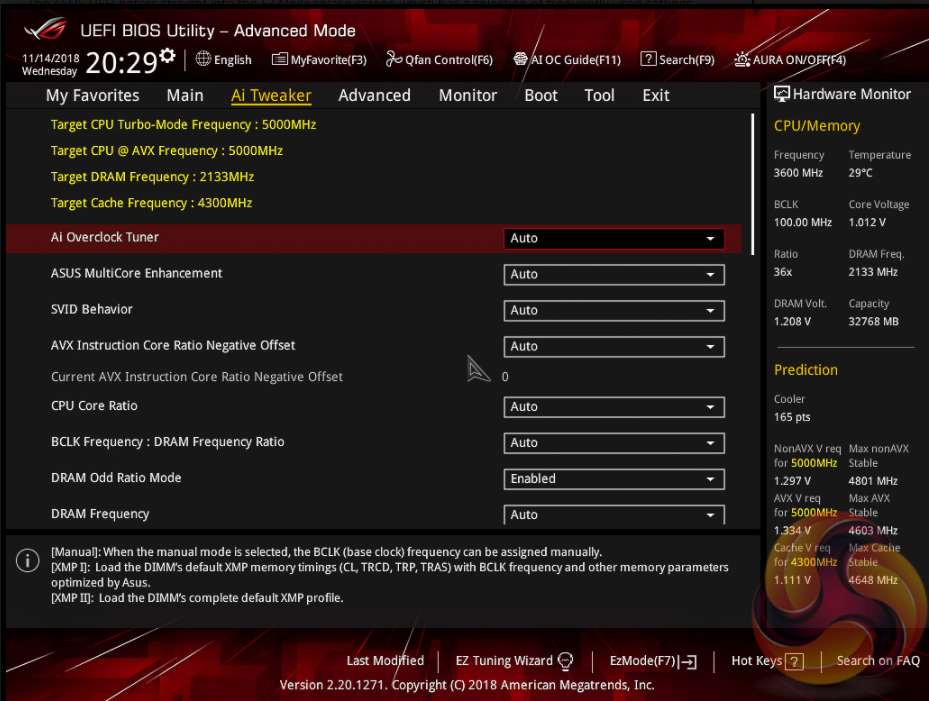Click CPU/Memory section heading

tap(817, 126)
